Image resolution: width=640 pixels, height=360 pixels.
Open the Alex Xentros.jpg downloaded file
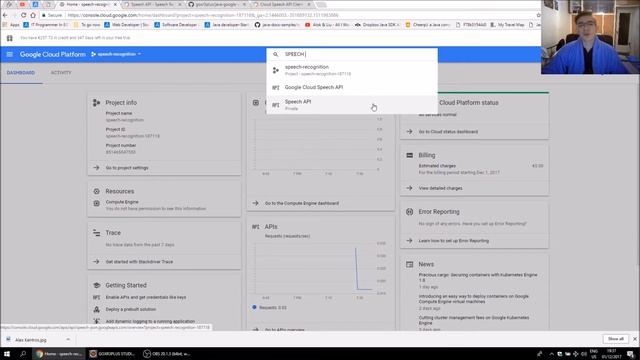[31, 340]
